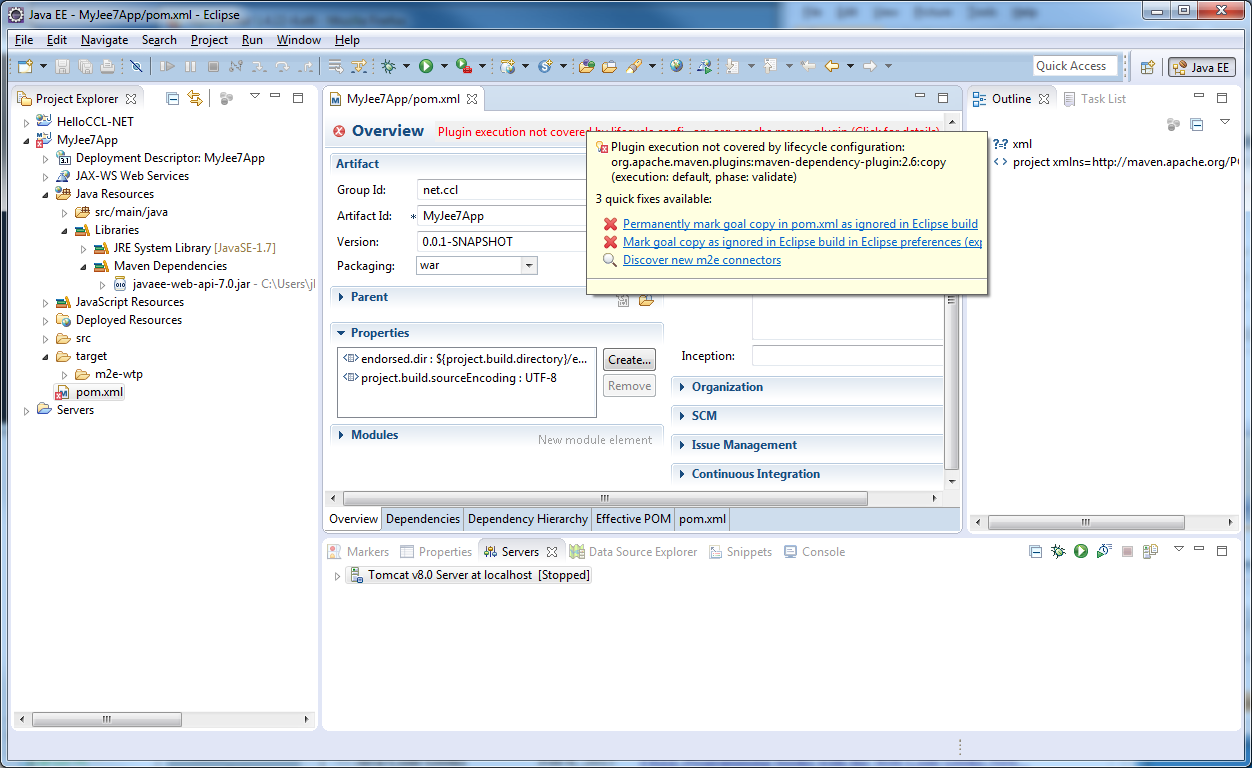
Task: Switch to the Dependency Hierarchy tab
Action: pyautogui.click(x=527, y=519)
